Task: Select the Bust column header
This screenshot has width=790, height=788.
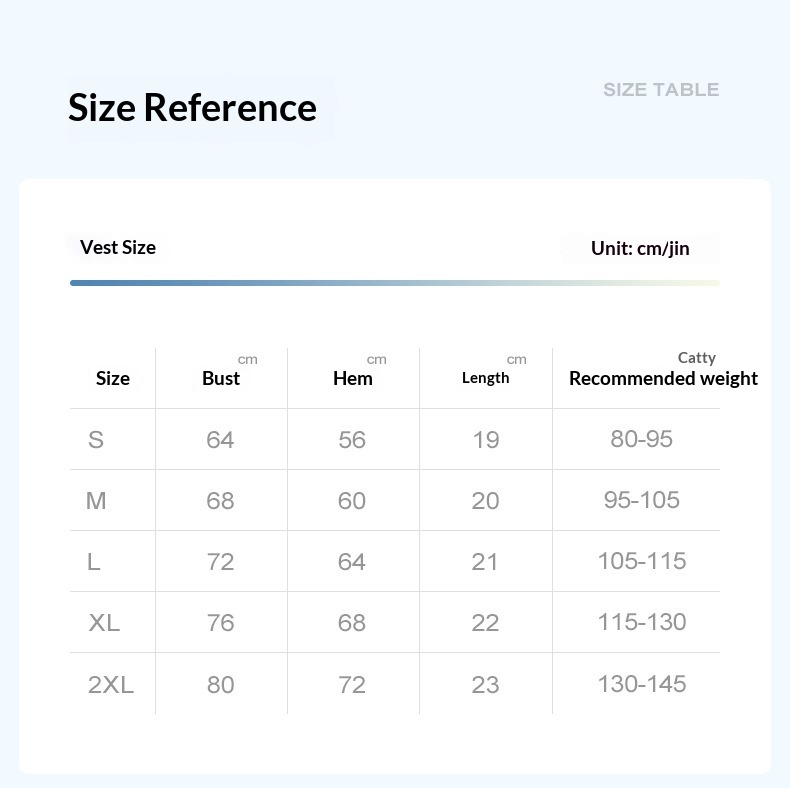Action: pyautogui.click(x=221, y=378)
